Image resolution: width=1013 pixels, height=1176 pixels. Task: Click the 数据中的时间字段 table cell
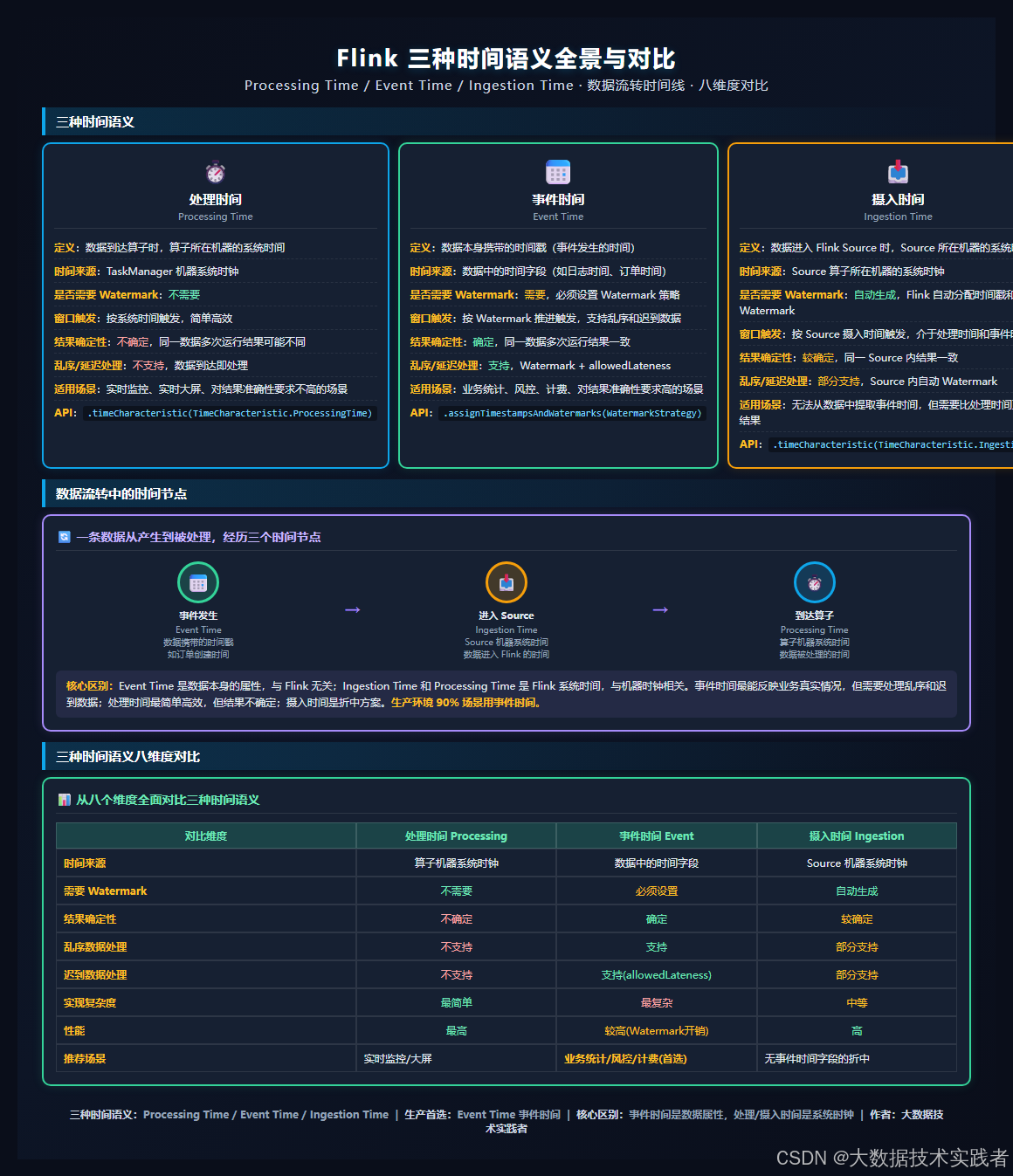click(657, 863)
